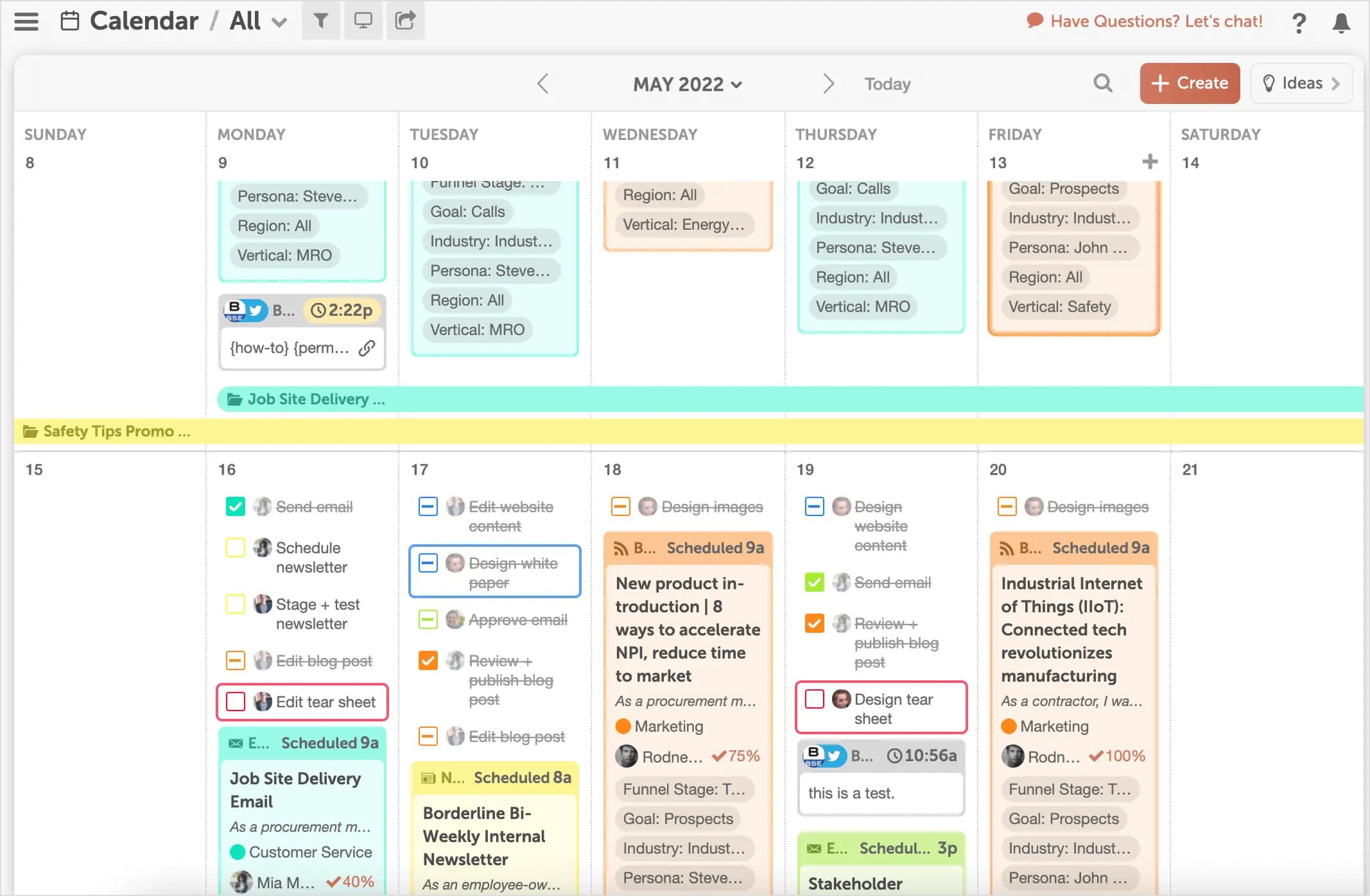Click the filter icon to filter calendar

[x=321, y=20]
